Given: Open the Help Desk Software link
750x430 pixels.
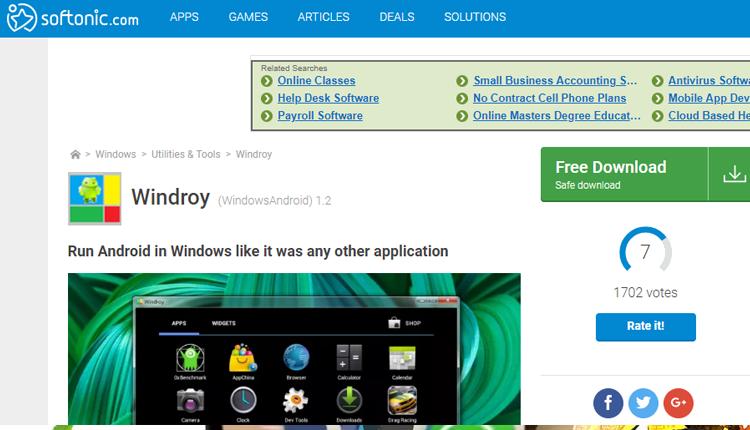Looking at the screenshot, I should coord(328,99).
